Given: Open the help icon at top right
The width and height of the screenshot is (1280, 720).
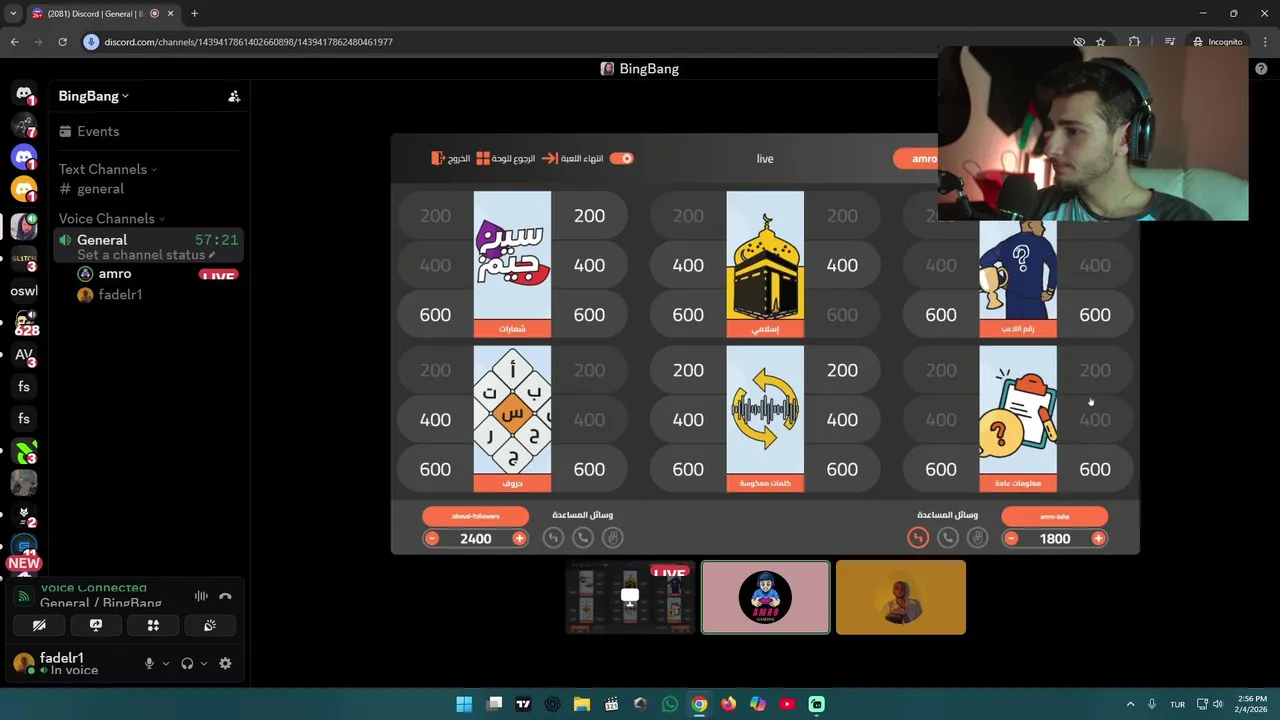Looking at the screenshot, I should (1261, 69).
